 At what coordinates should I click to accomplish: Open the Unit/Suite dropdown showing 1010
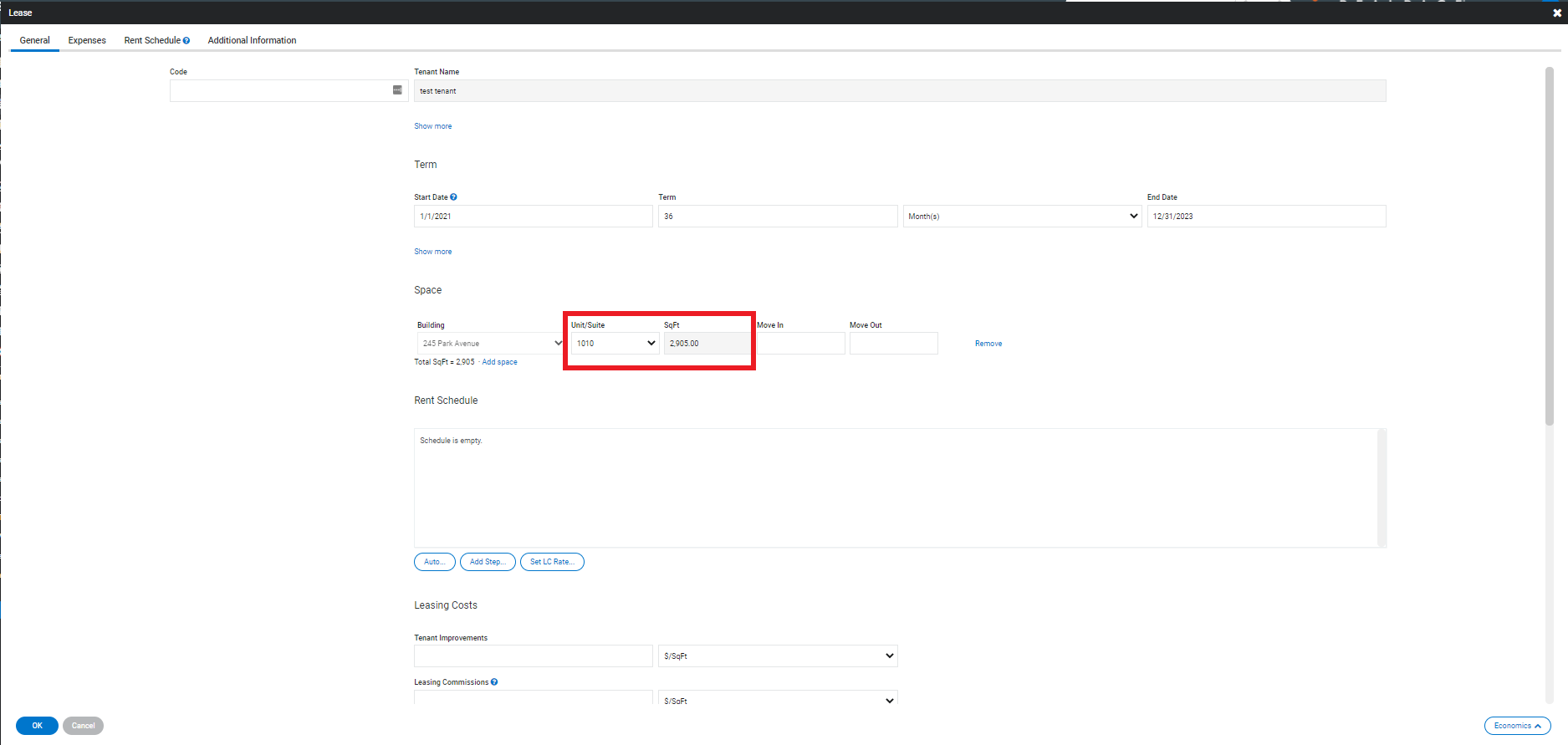click(615, 343)
